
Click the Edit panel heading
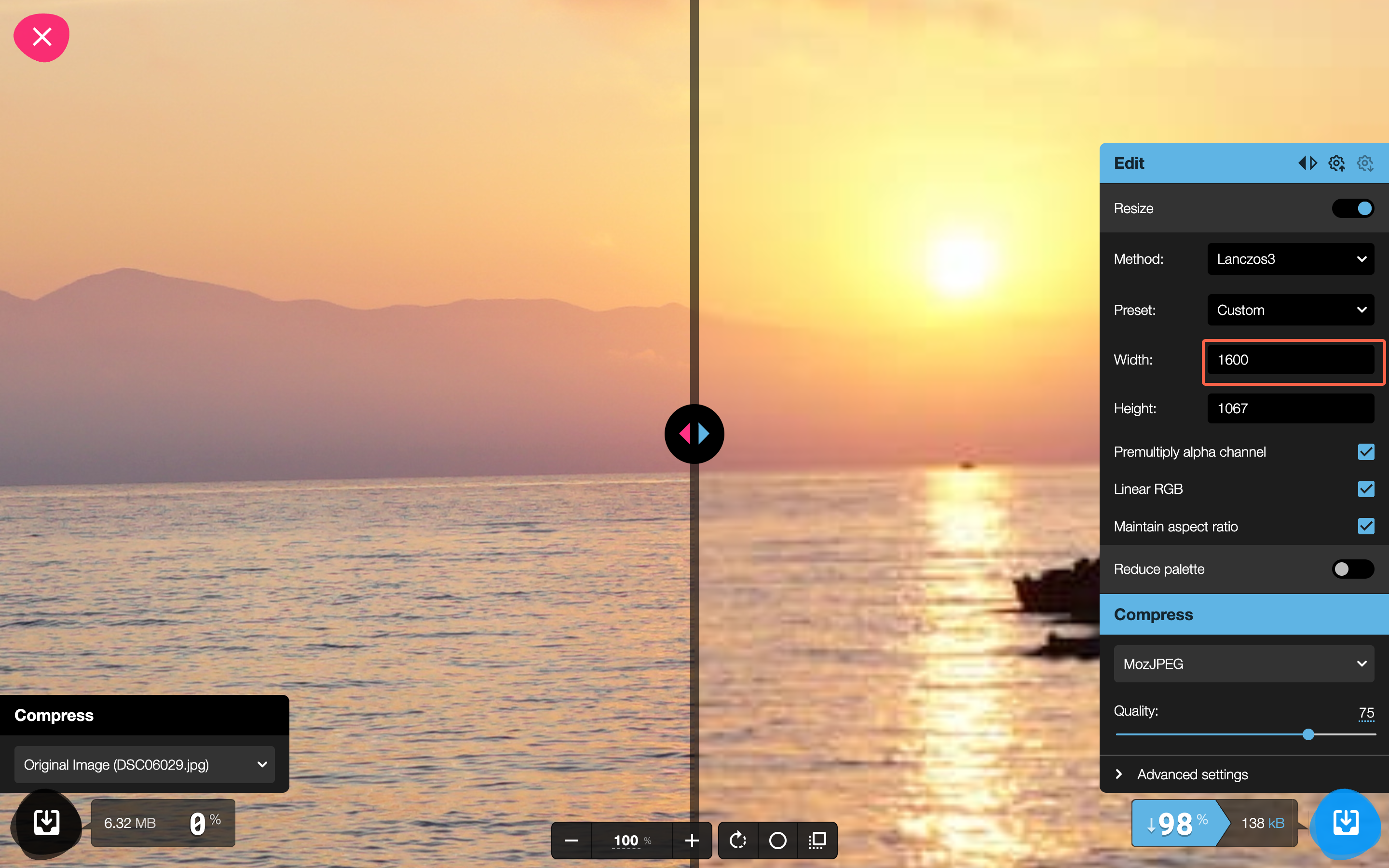pyautogui.click(x=1129, y=163)
